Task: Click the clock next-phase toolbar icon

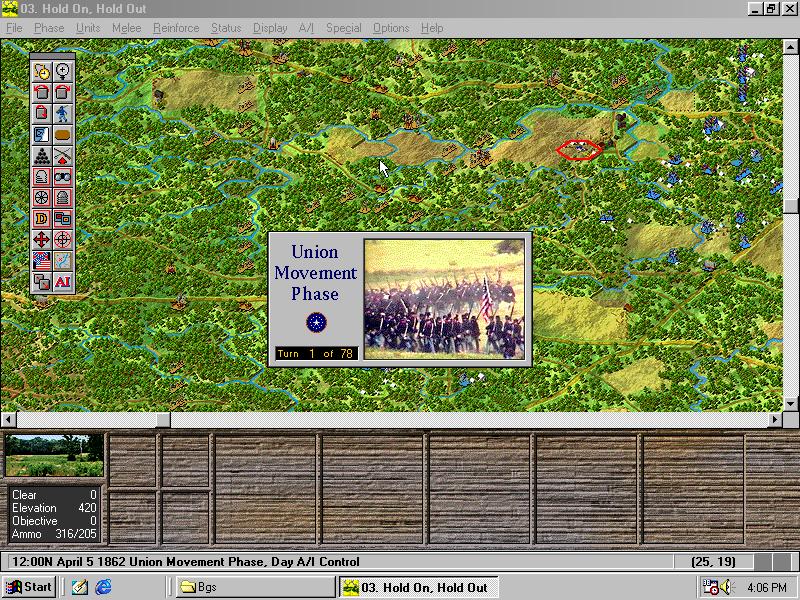Action: [42, 71]
